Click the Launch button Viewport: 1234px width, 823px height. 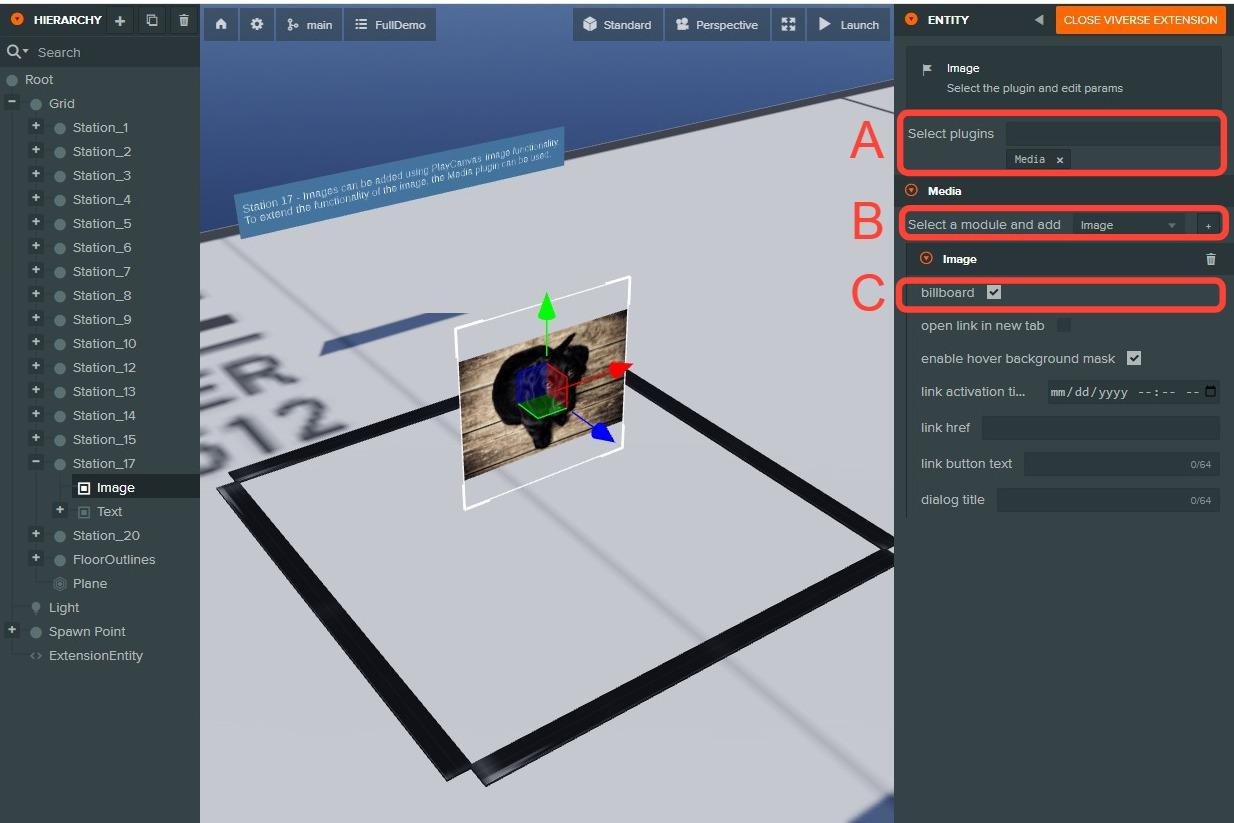point(848,25)
